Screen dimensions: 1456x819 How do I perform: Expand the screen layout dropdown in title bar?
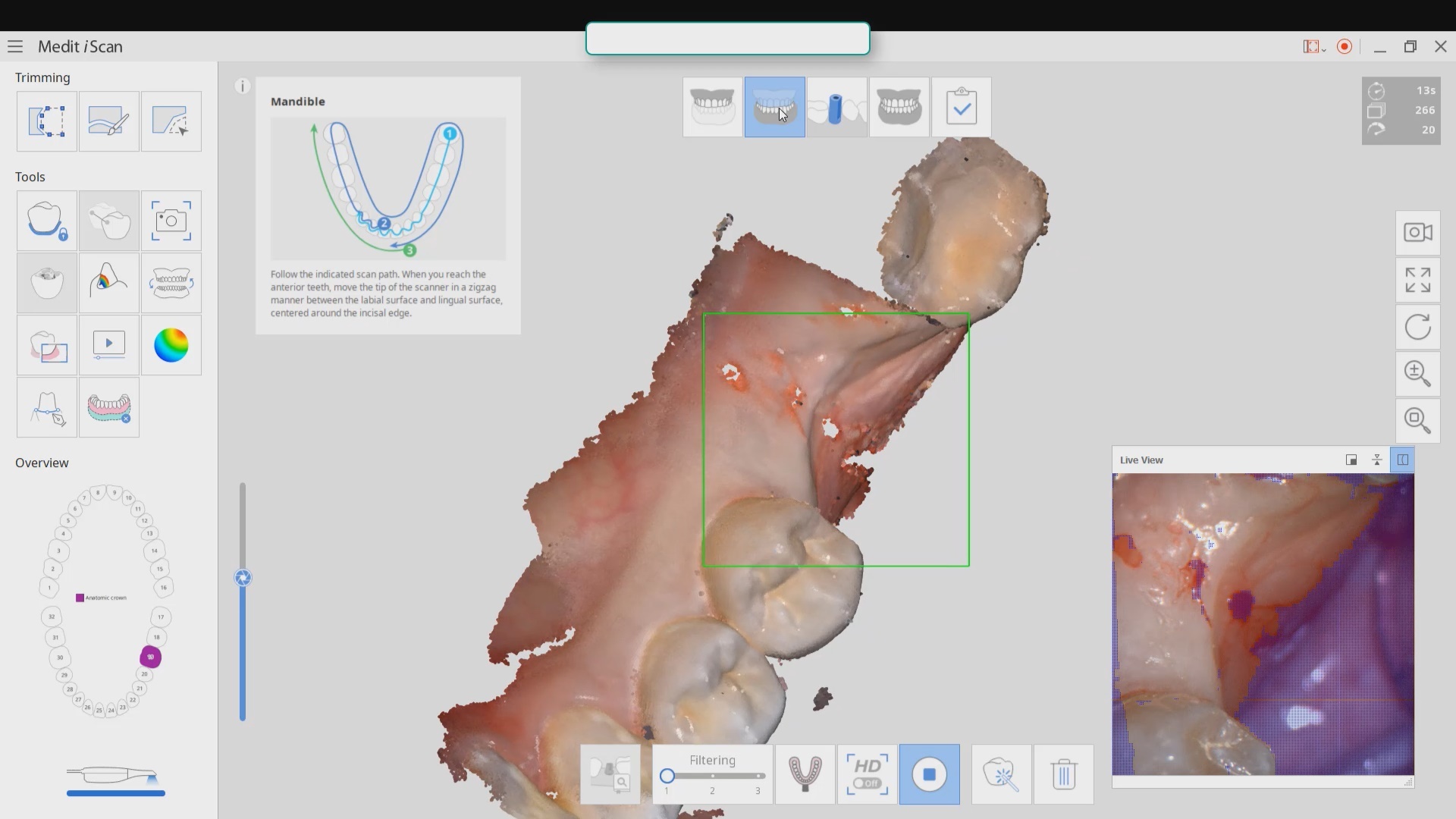point(1314,47)
